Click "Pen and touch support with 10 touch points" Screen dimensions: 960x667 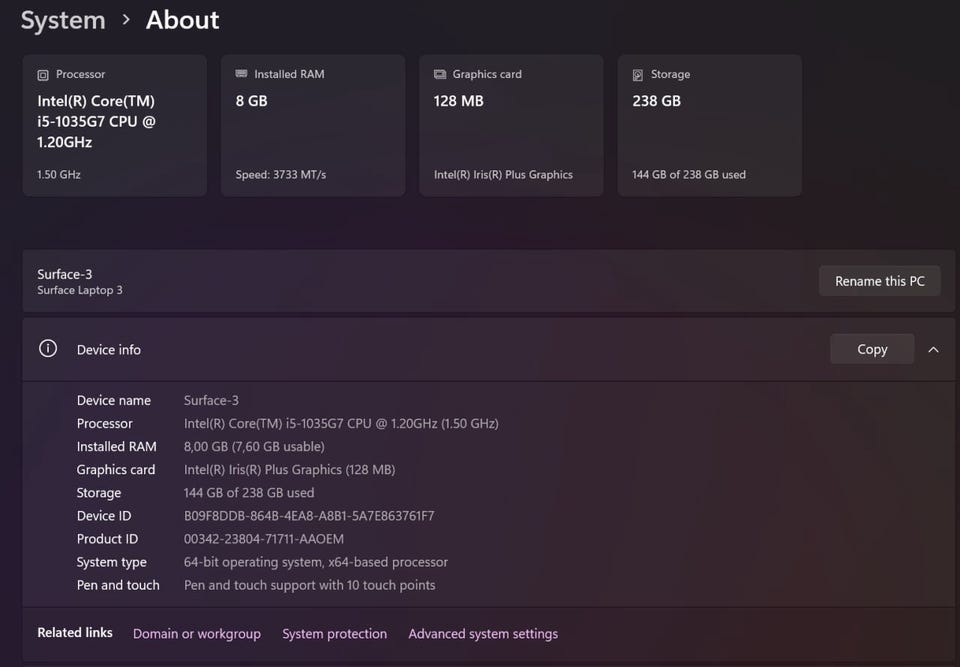coord(310,586)
